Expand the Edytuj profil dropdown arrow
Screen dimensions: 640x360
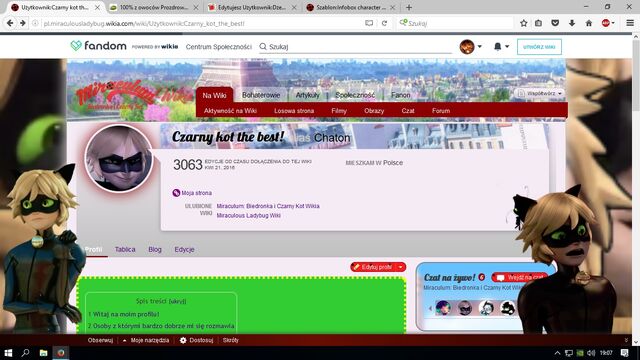401,267
